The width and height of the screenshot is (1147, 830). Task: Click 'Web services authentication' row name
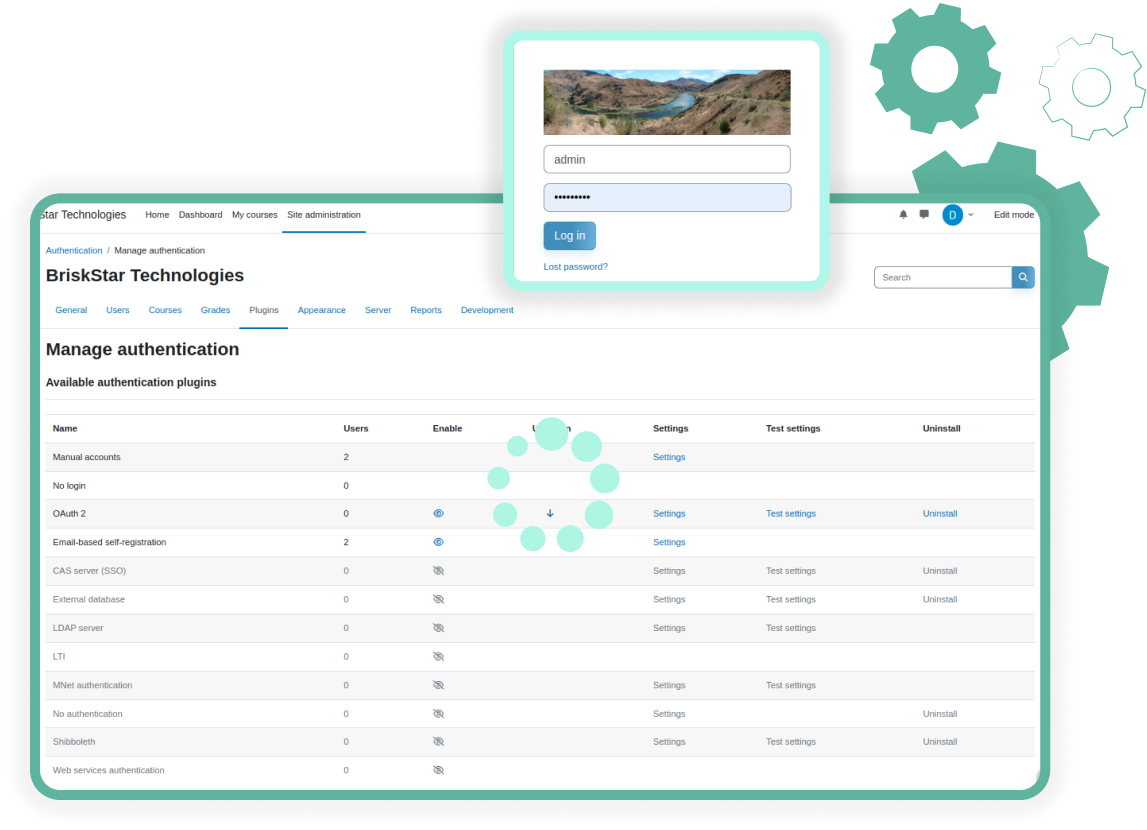click(108, 770)
